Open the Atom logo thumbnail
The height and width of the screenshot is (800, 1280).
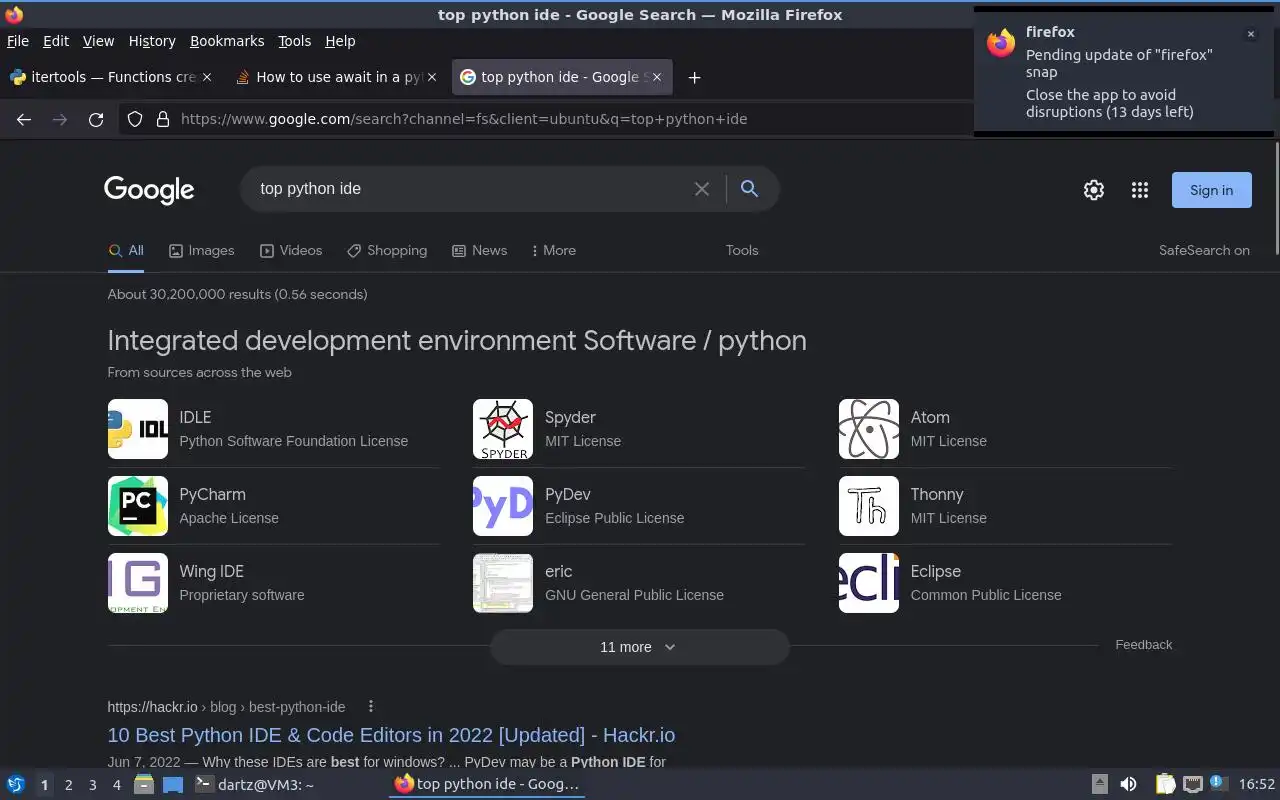coord(869,429)
